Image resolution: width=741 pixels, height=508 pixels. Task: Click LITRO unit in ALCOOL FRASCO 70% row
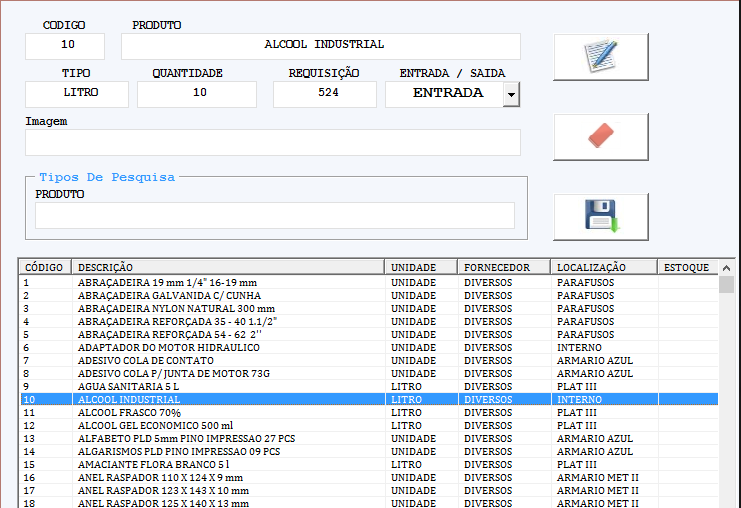tap(406, 413)
